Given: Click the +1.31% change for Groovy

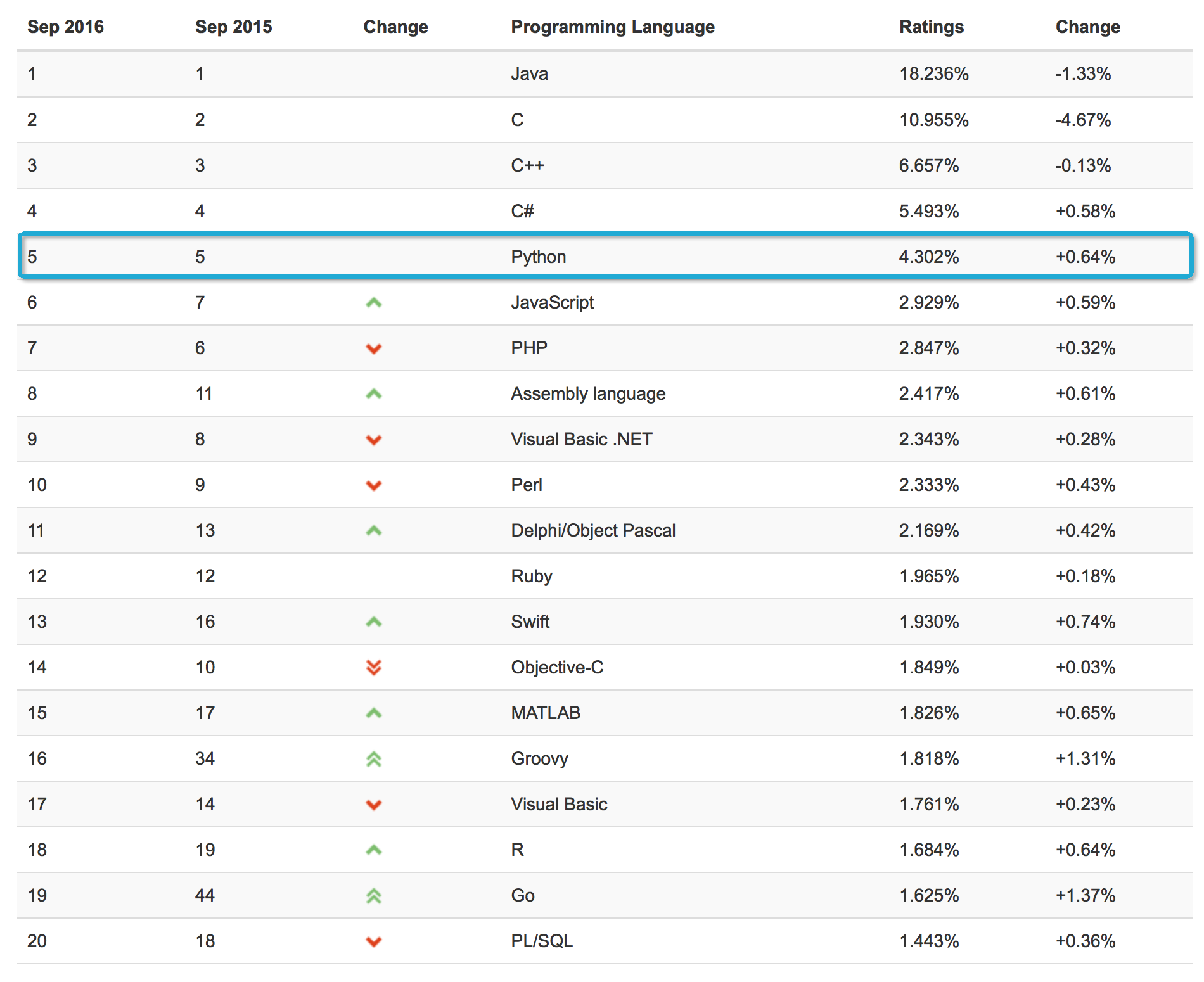Looking at the screenshot, I should coord(1086,758).
